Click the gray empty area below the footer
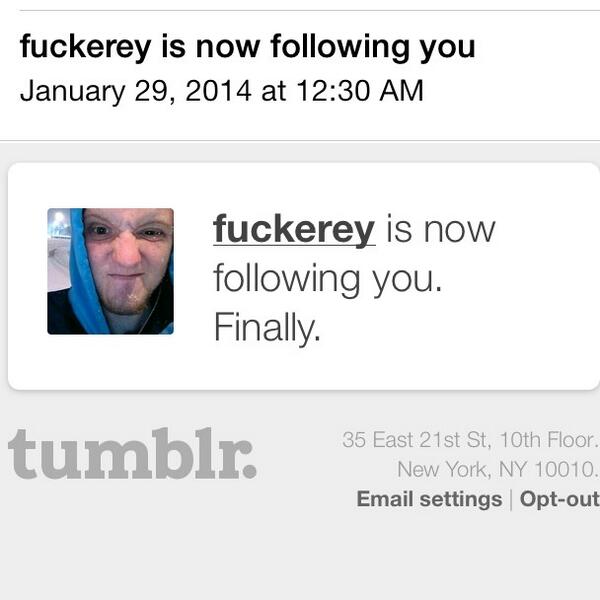This screenshot has width=600, height=600. point(300,557)
